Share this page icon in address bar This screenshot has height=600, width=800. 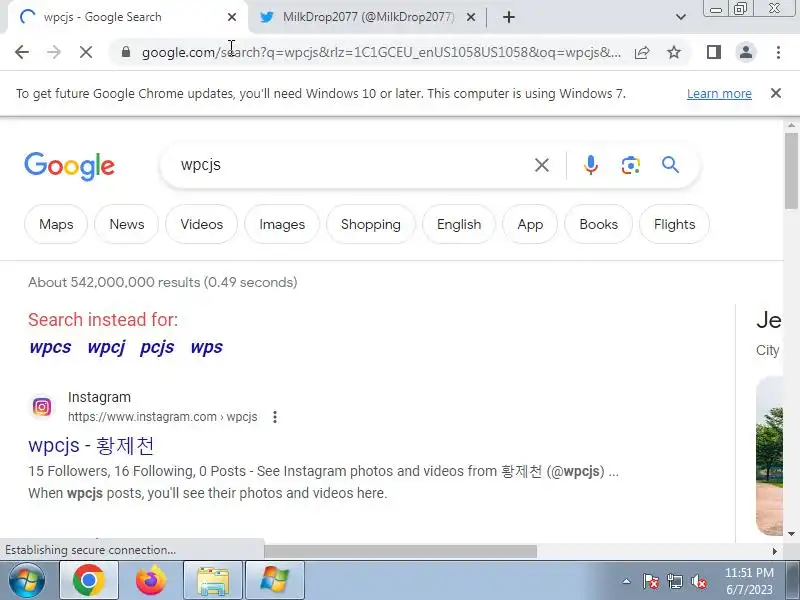point(642,52)
